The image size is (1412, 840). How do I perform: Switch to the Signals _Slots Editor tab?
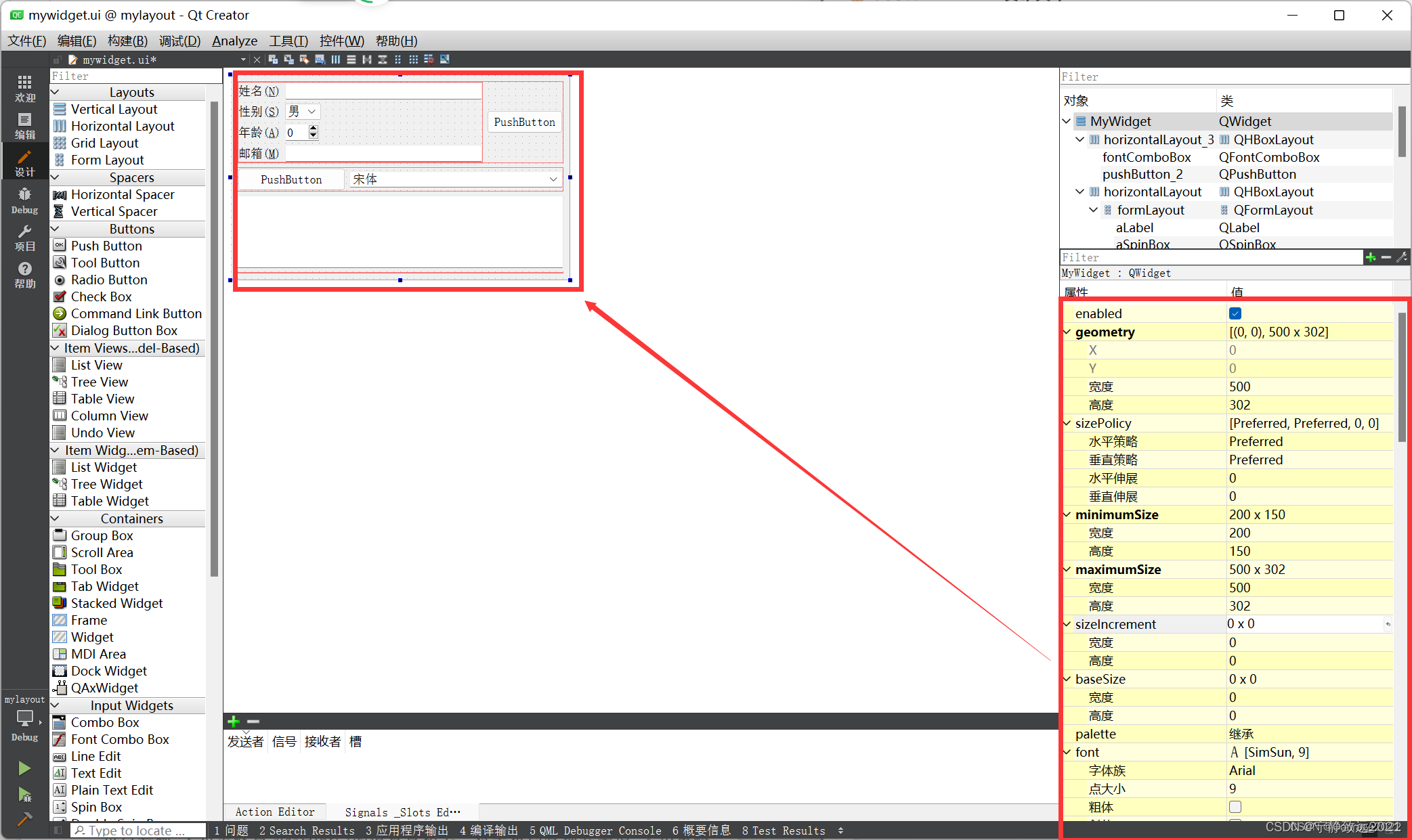point(402,812)
